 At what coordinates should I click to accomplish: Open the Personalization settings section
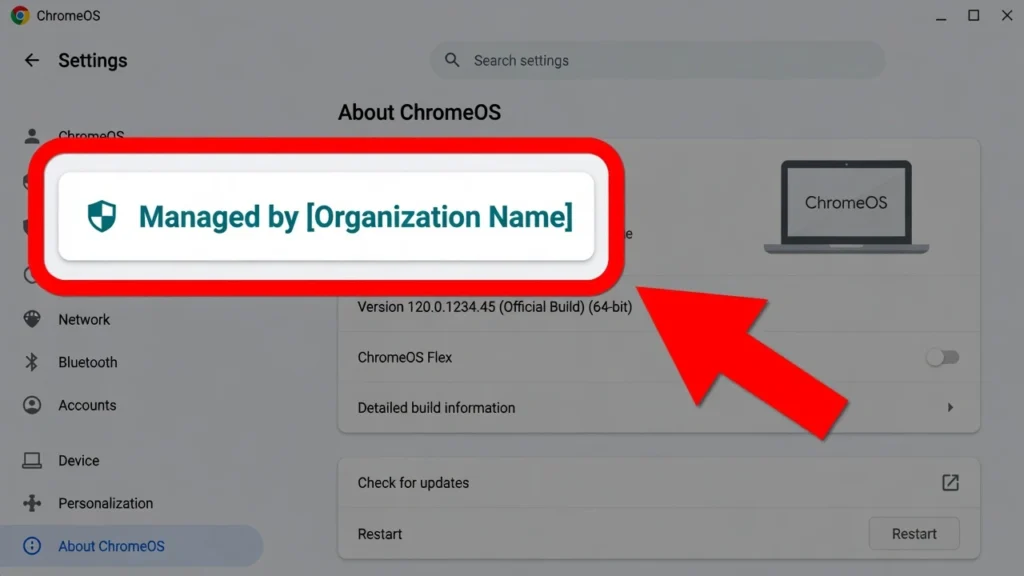click(x=105, y=504)
